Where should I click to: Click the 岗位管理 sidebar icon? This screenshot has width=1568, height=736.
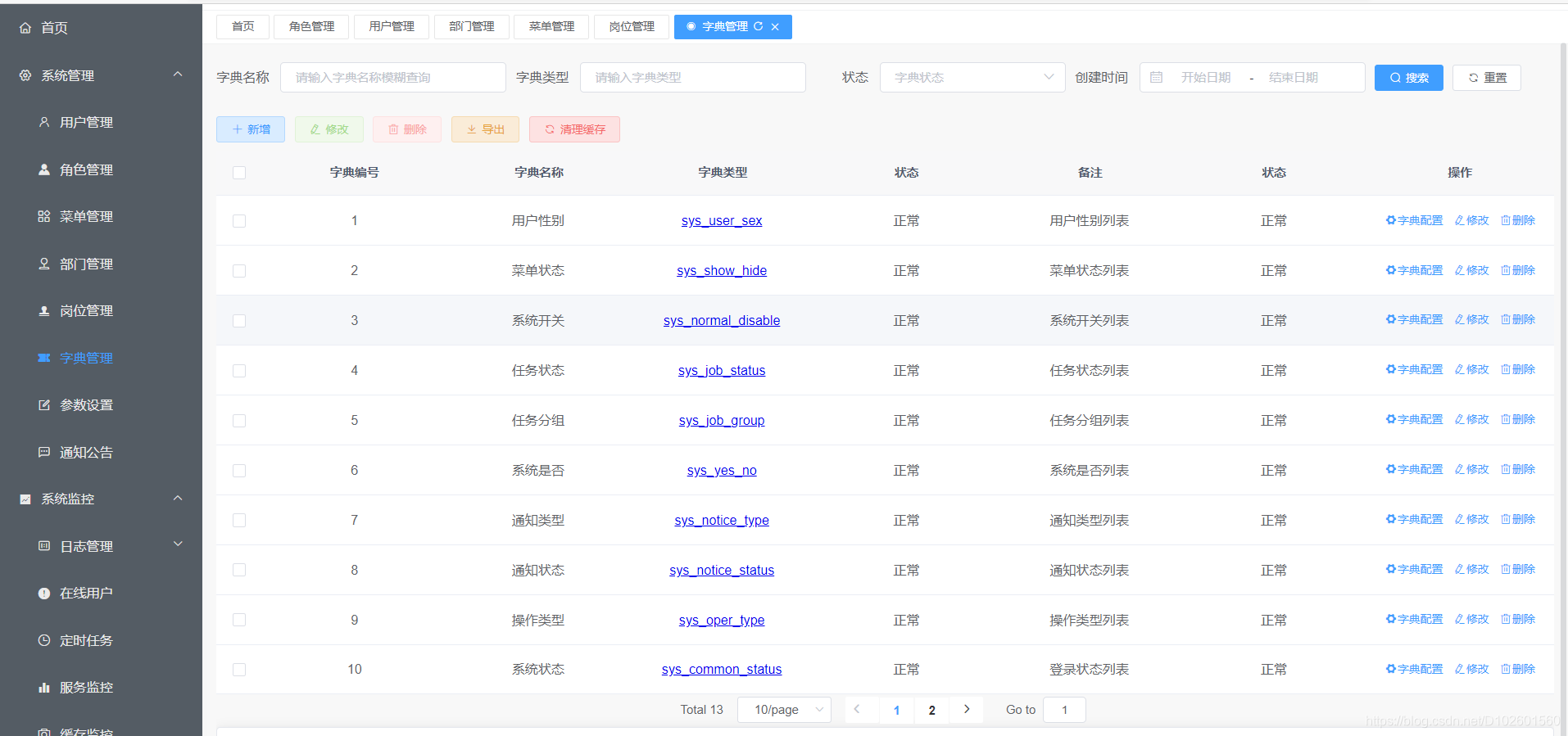coord(44,310)
